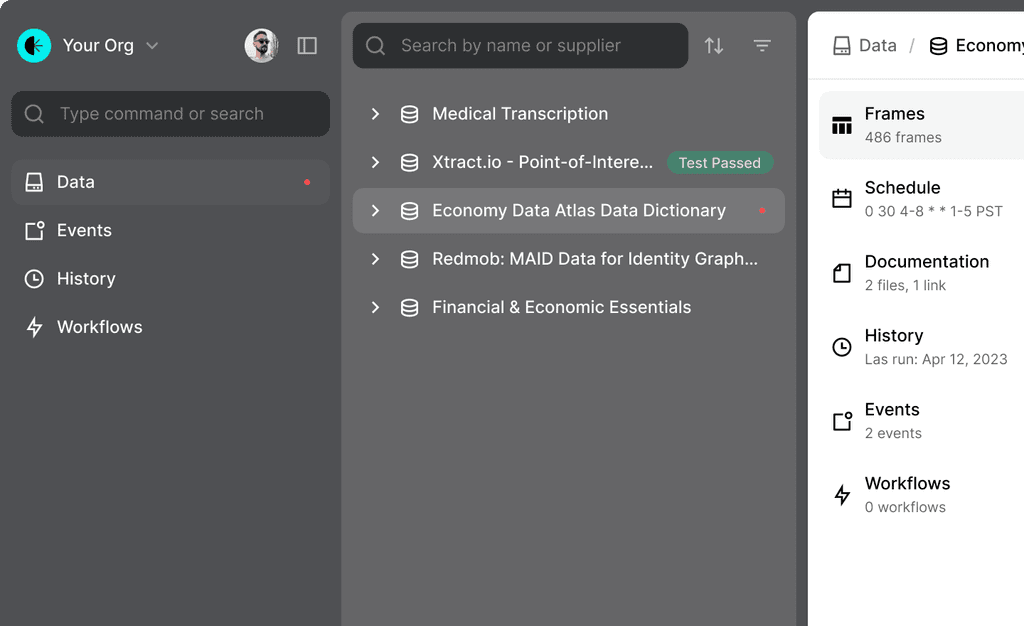
Task: Open the Frames section table icon
Action: [842, 125]
